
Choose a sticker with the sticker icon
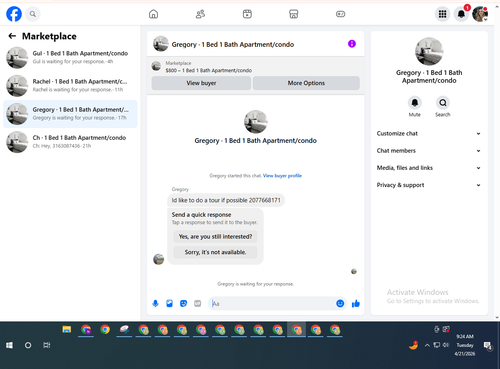click(x=183, y=303)
